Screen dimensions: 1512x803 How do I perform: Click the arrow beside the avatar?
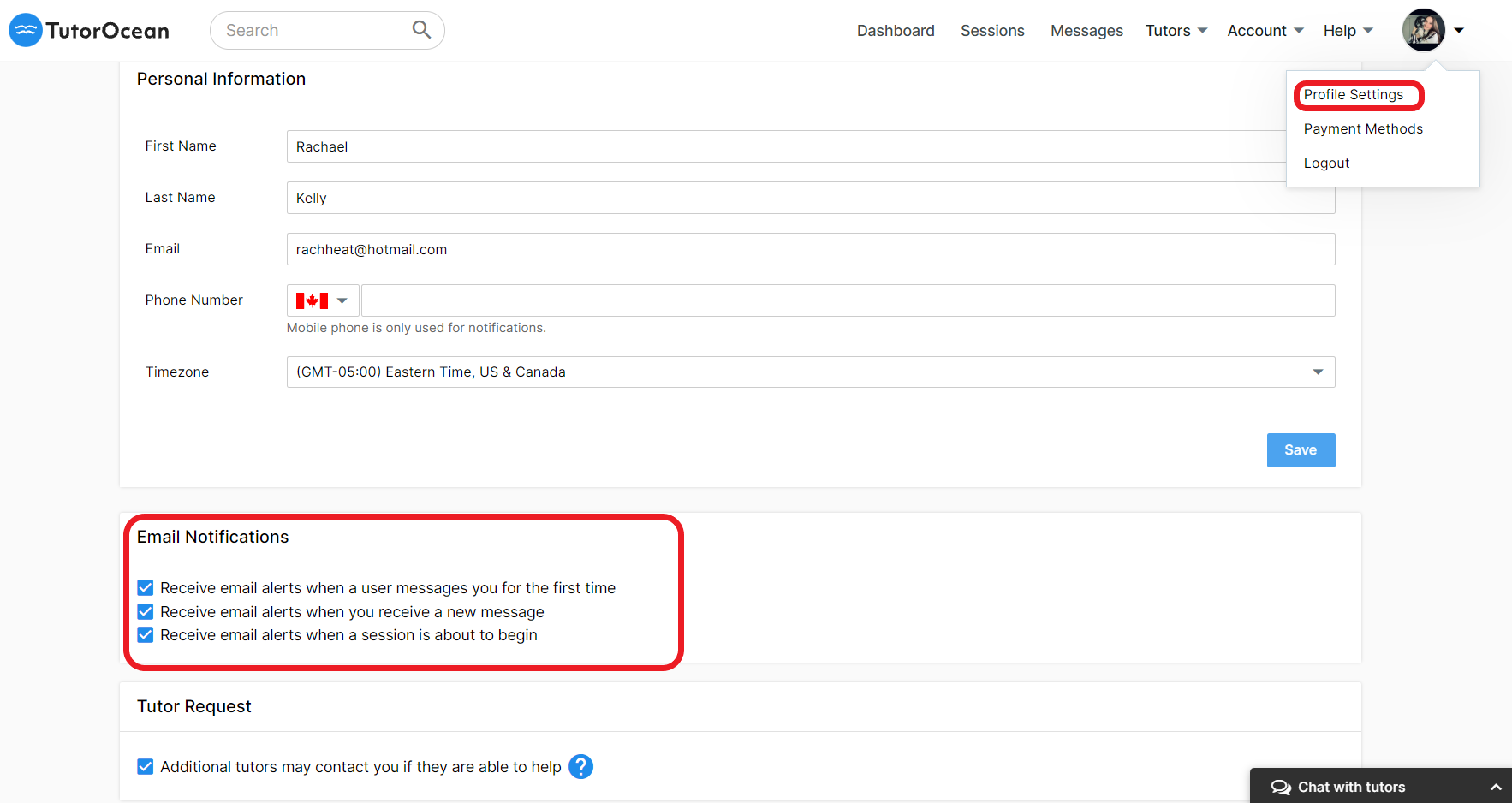(1459, 30)
